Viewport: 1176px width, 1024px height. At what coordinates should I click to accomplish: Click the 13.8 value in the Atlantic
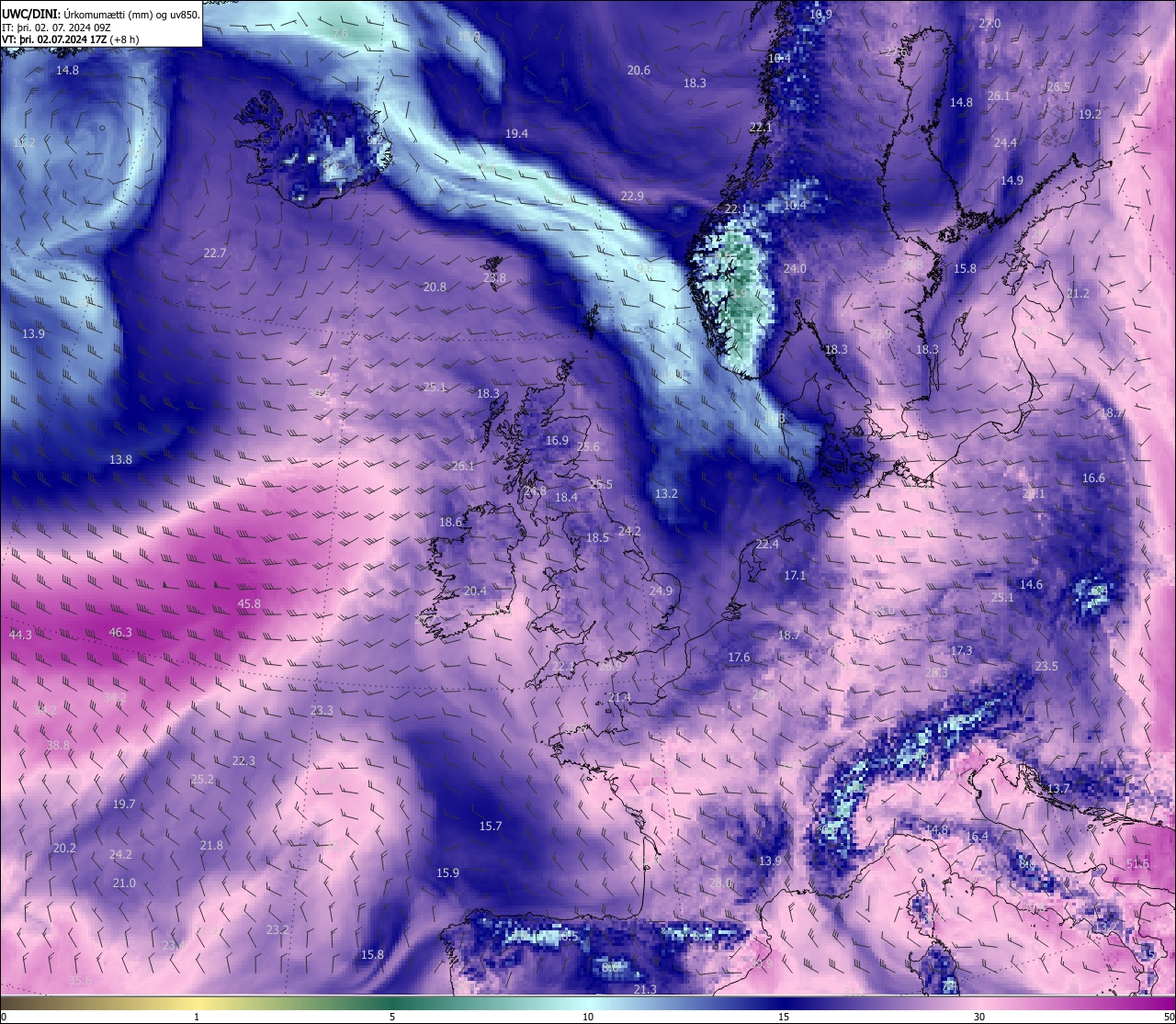[x=120, y=459]
